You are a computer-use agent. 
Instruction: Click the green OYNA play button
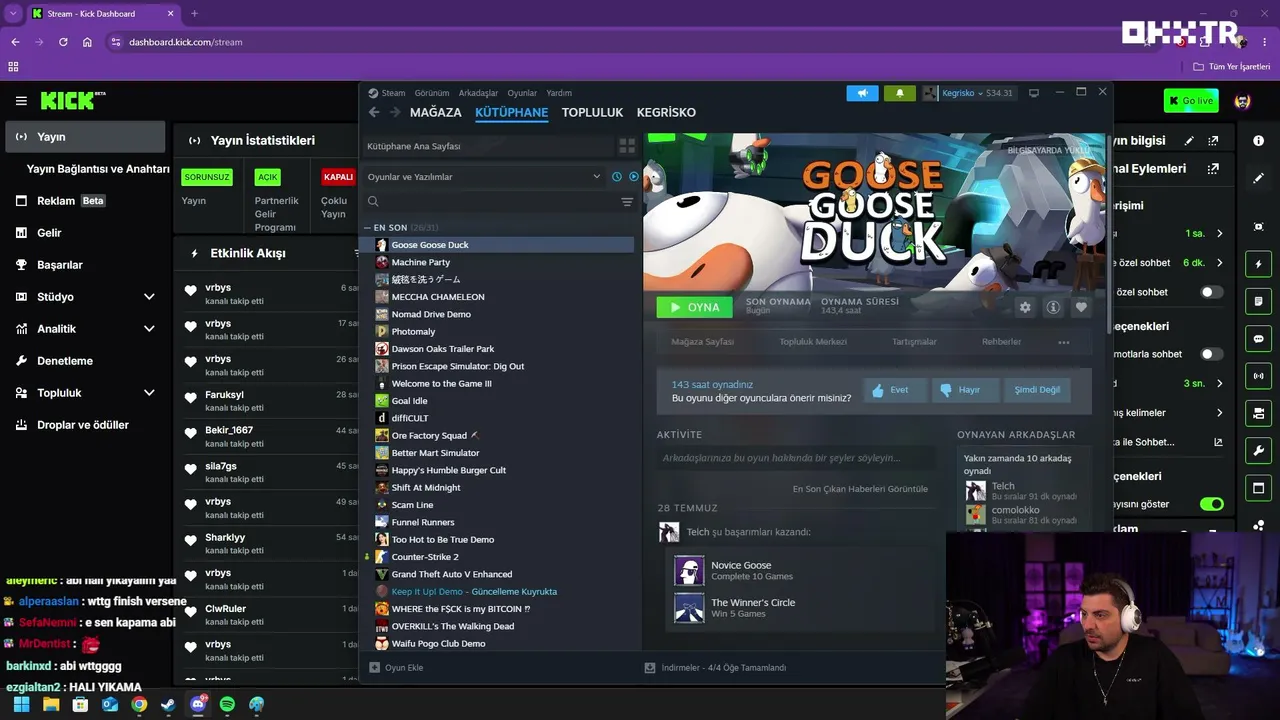click(x=694, y=307)
